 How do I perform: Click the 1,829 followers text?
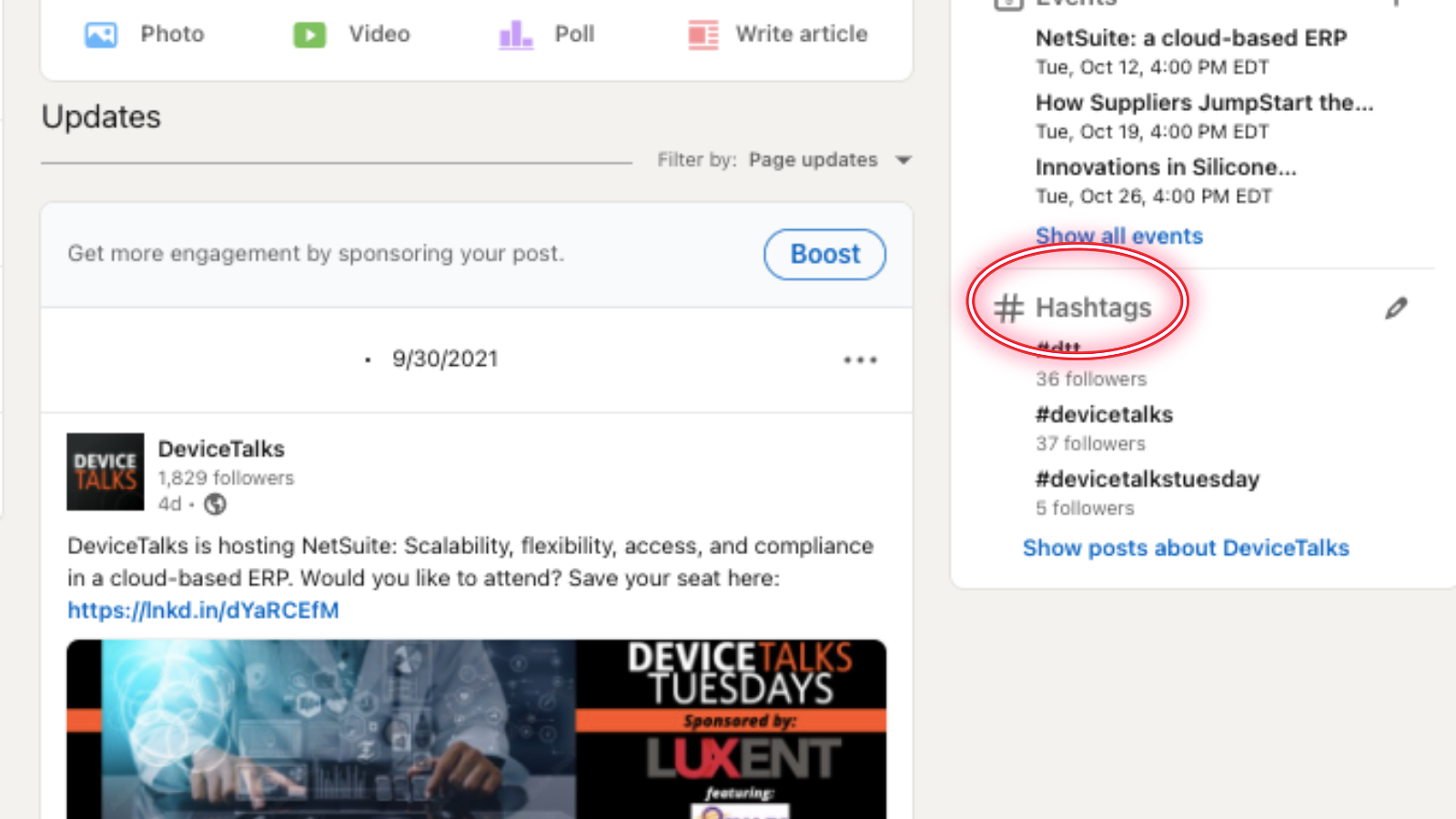226,479
